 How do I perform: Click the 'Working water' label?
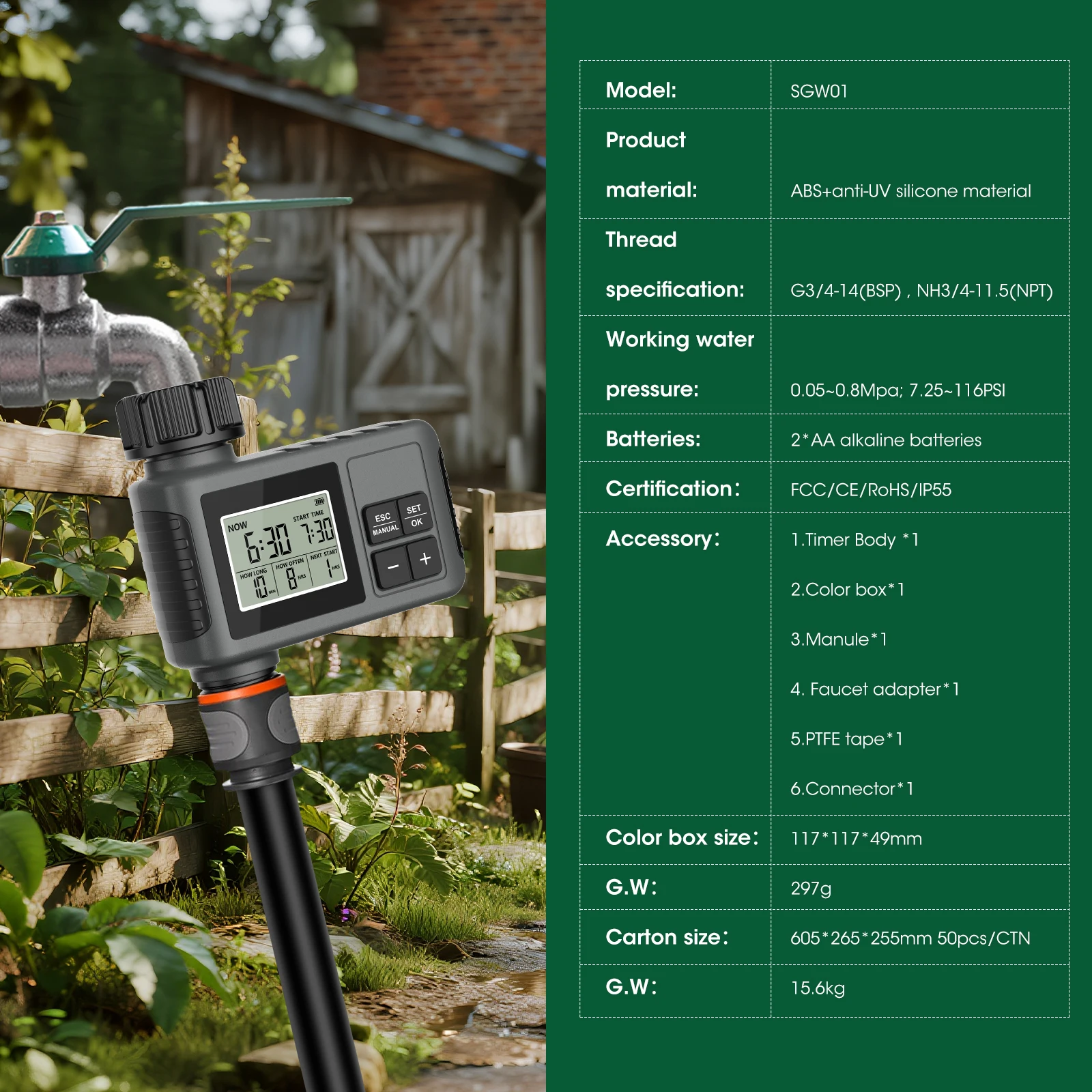click(680, 340)
